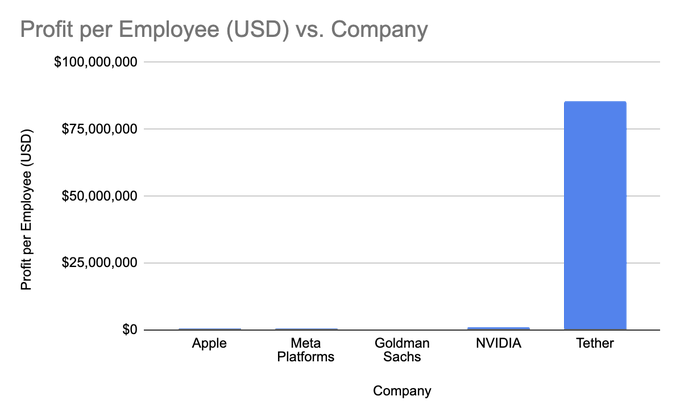Select the NVIDIA axis label
680x417 pixels.
498,344
